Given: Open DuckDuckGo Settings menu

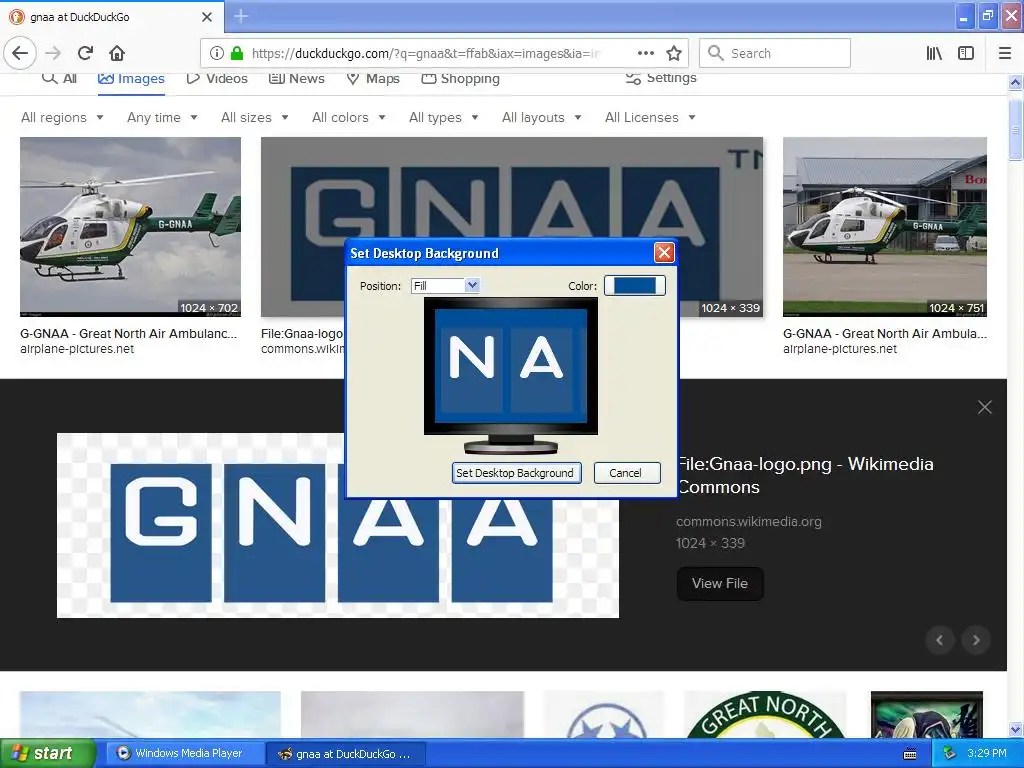Looking at the screenshot, I should tap(661, 78).
